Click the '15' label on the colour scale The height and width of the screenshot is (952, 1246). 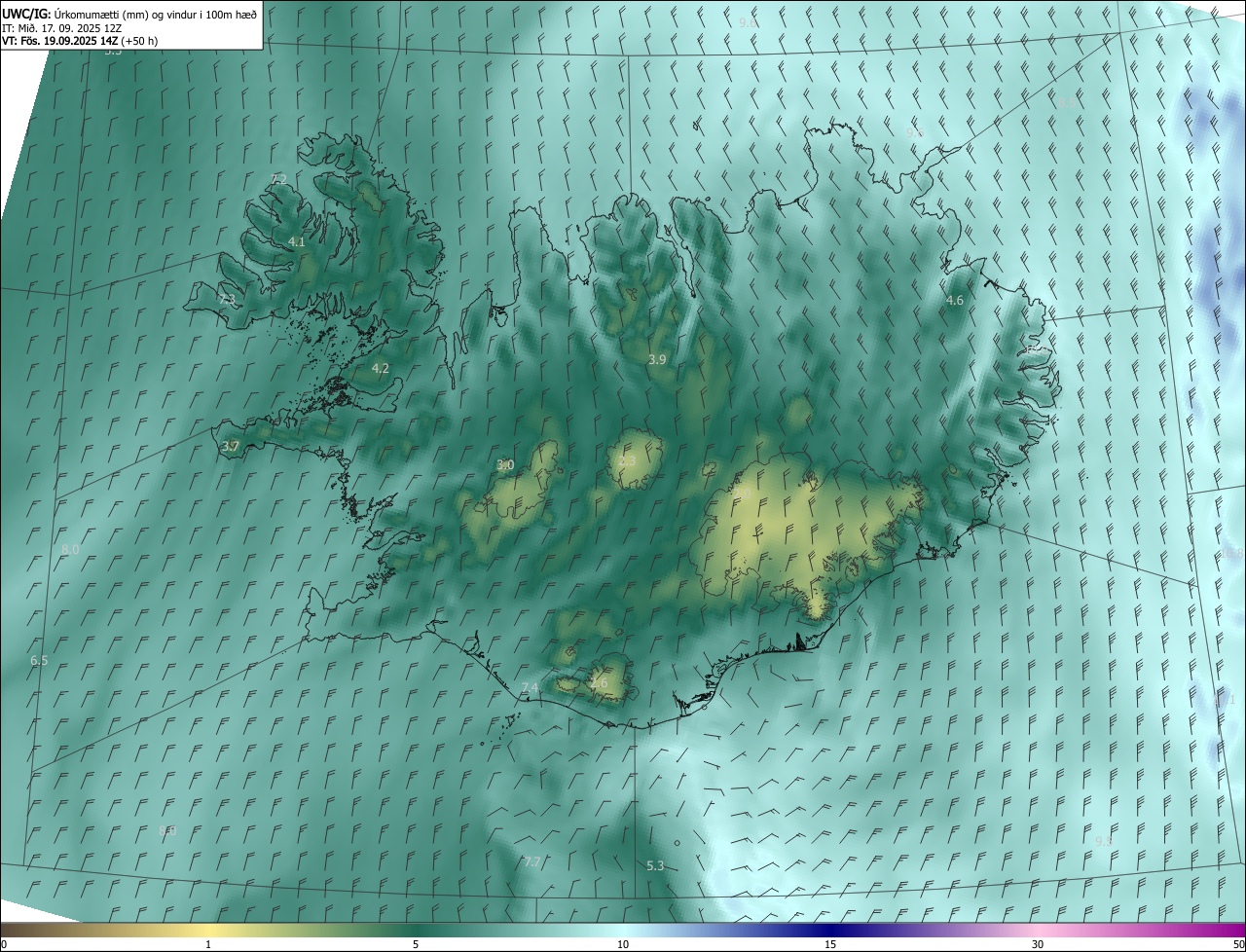830,944
